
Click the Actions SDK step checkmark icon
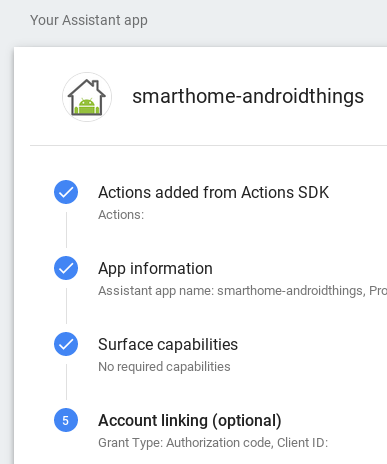click(x=66, y=192)
